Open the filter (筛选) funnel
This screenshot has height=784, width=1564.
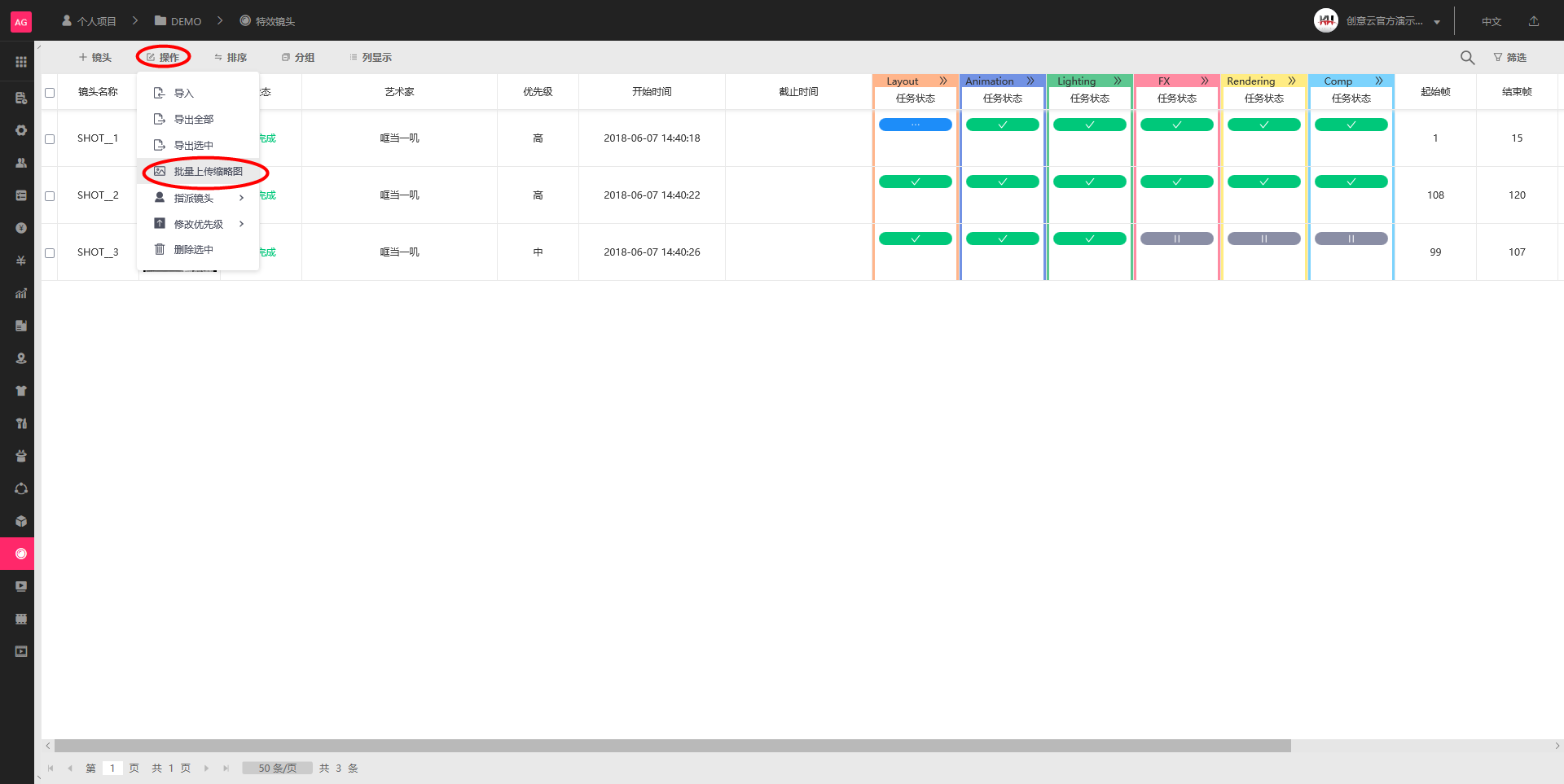(x=1509, y=58)
